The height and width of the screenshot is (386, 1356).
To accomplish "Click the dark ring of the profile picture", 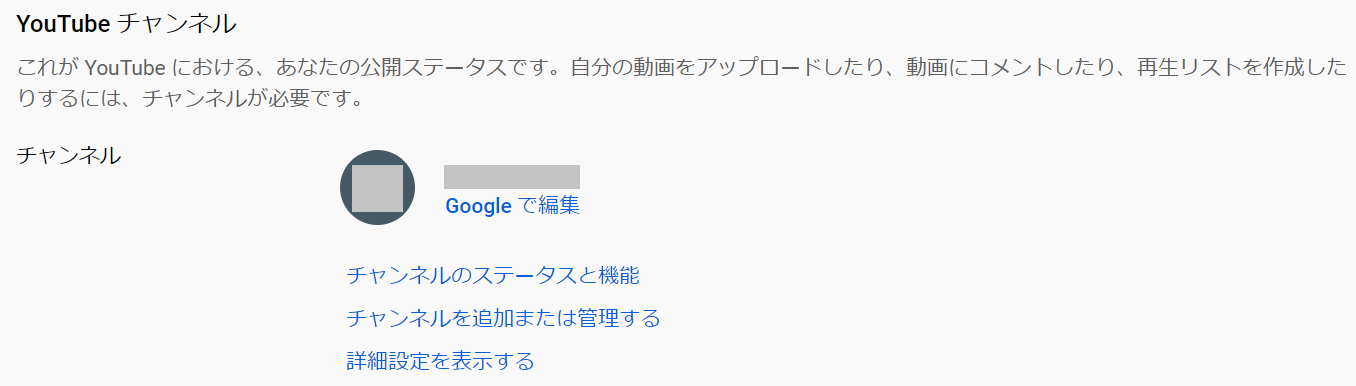I will click(x=346, y=188).
